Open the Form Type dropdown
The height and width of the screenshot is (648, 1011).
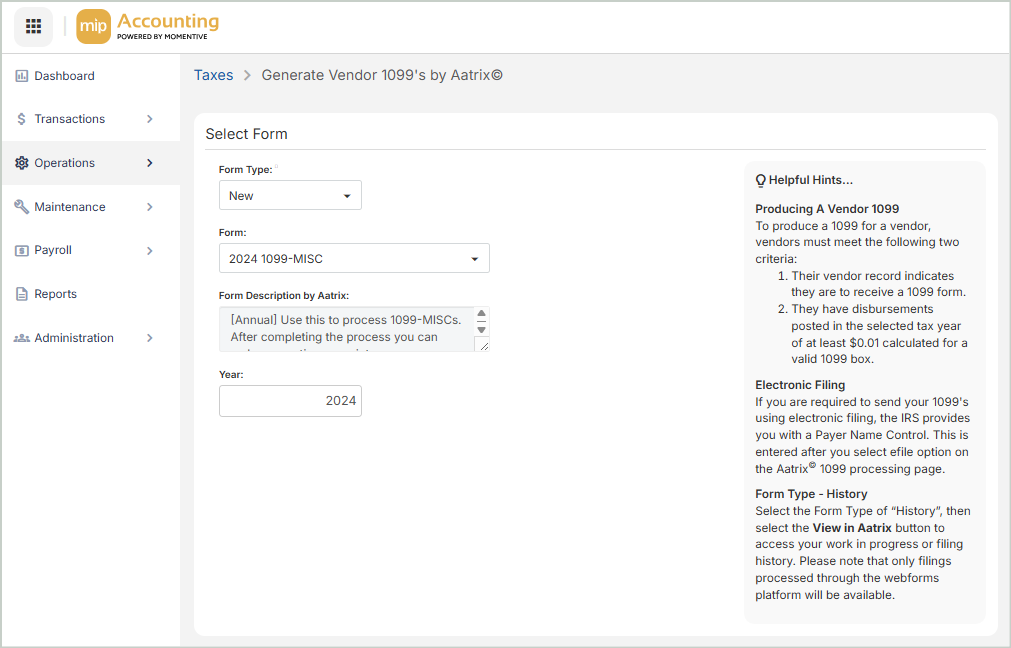290,196
